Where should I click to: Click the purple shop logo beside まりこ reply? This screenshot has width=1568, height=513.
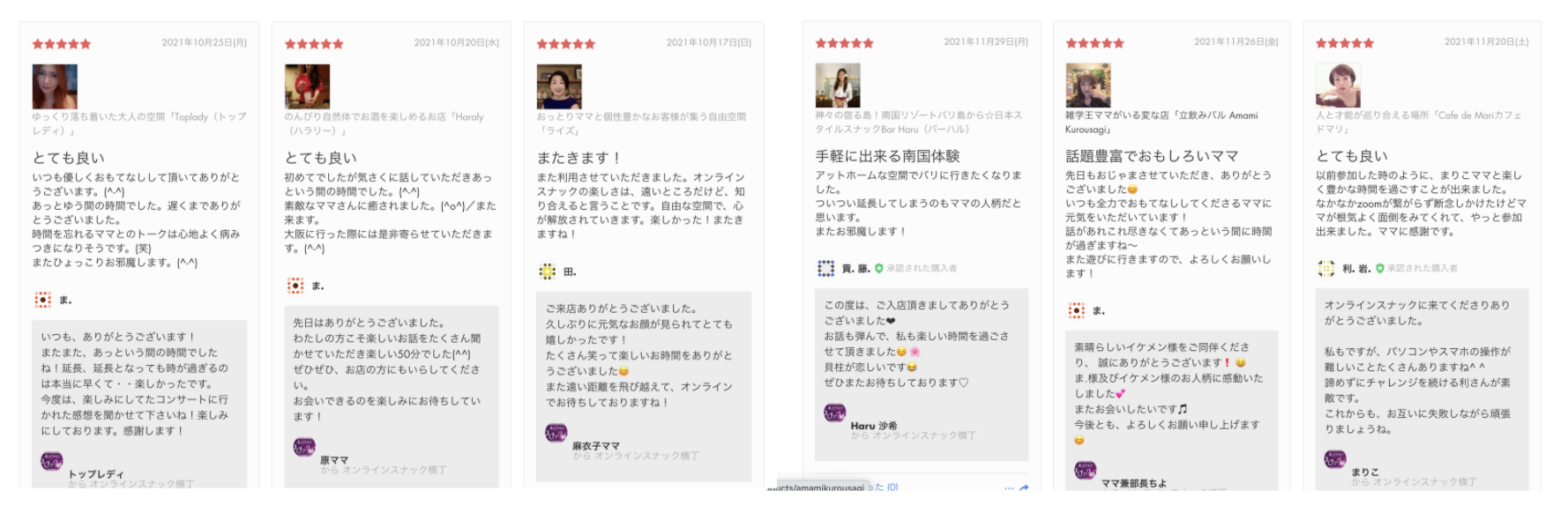point(1335,458)
